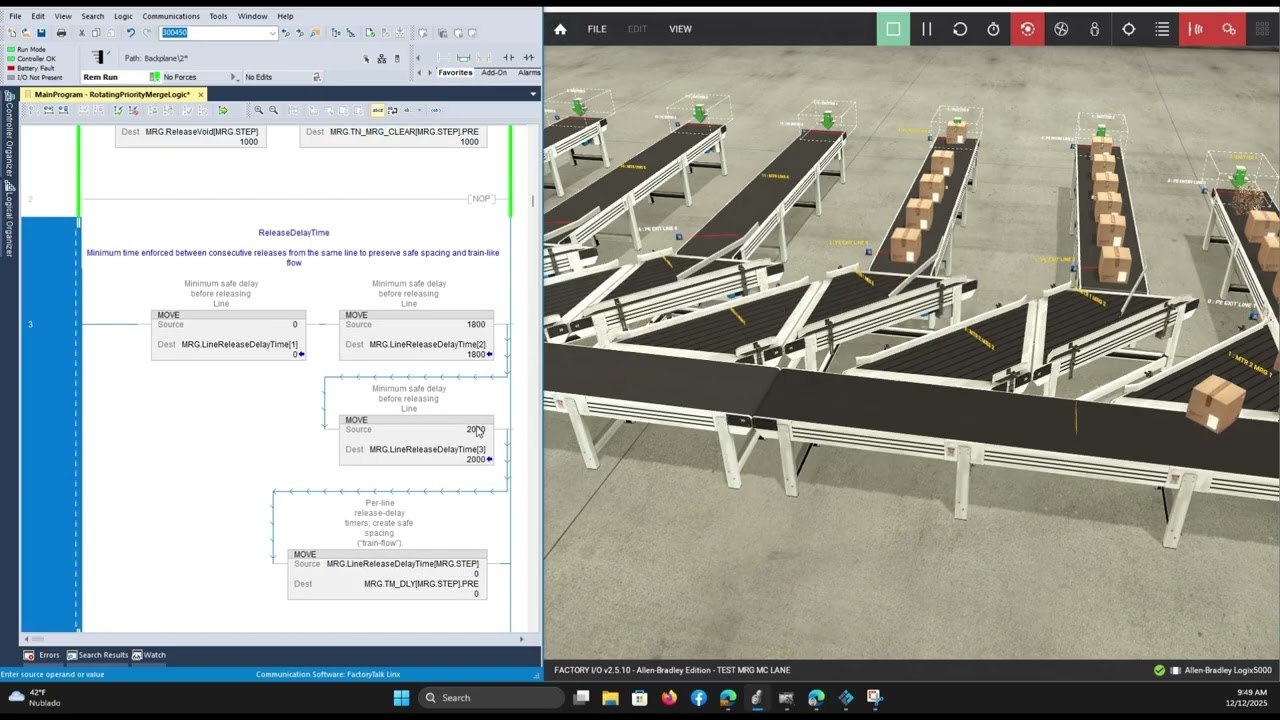Switch to first person camera

pyautogui.click(x=1094, y=29)
